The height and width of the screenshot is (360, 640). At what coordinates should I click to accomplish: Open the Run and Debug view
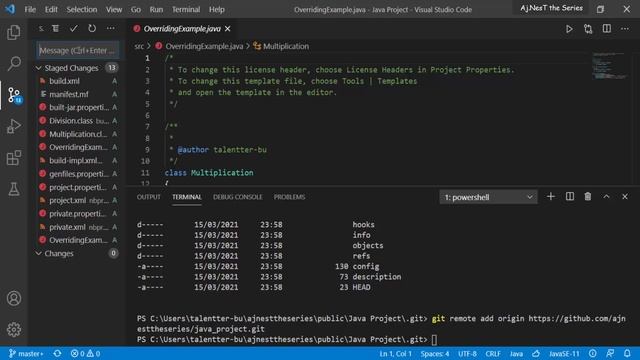[x=14, y=127]
